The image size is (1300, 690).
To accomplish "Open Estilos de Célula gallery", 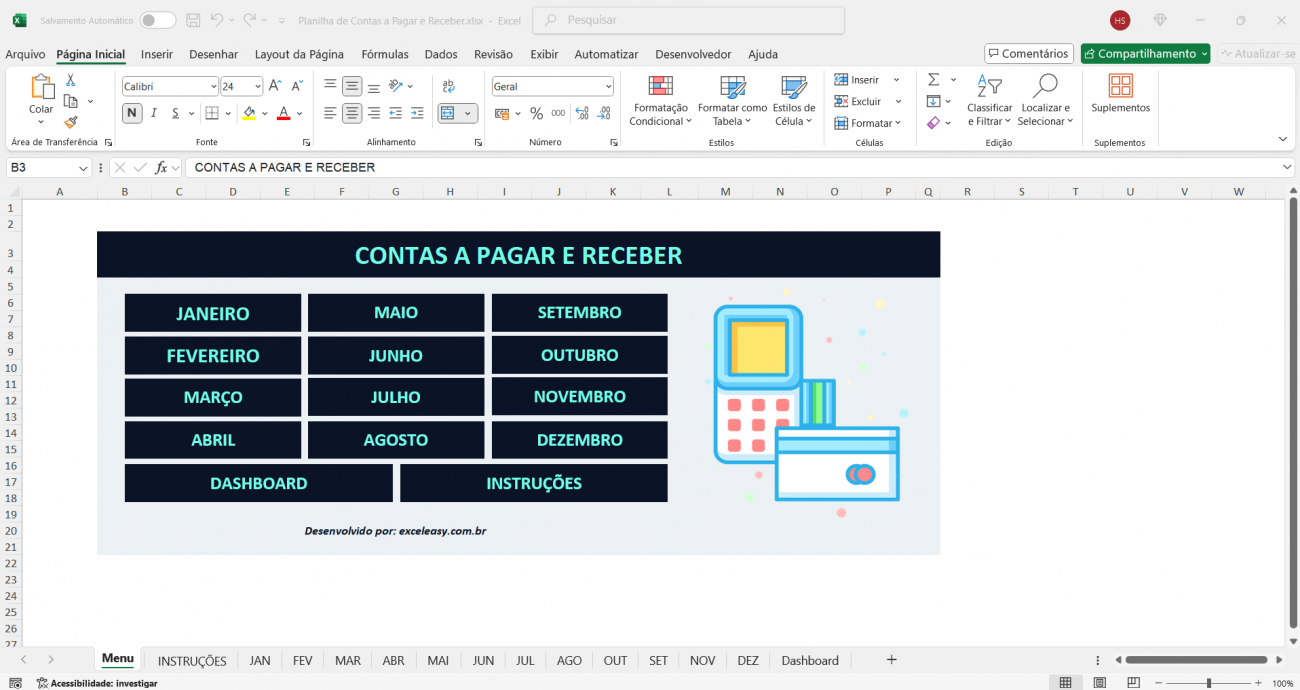I will 794,100.
